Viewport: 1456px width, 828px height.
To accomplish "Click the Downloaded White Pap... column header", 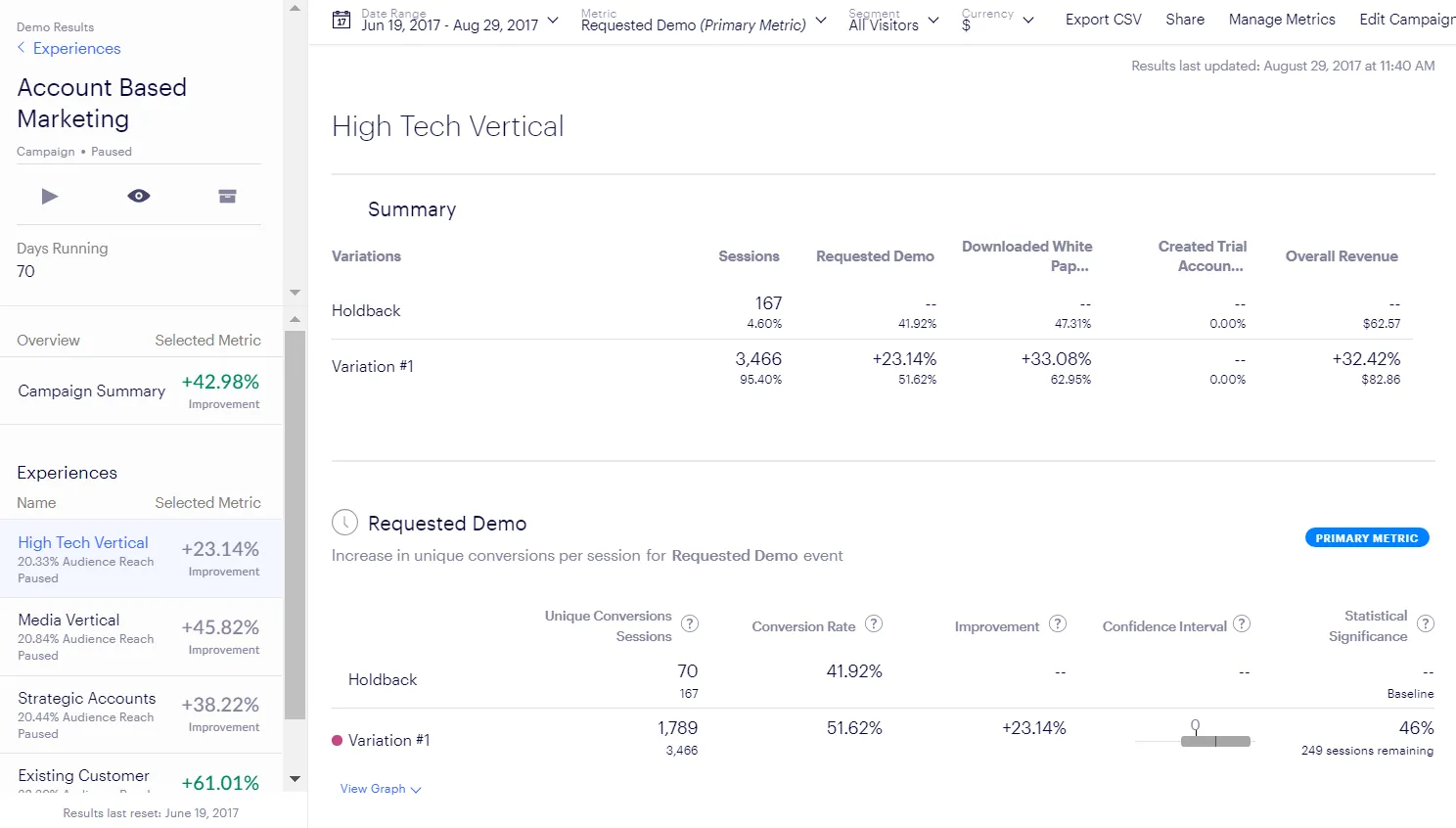I will 1026,256.
